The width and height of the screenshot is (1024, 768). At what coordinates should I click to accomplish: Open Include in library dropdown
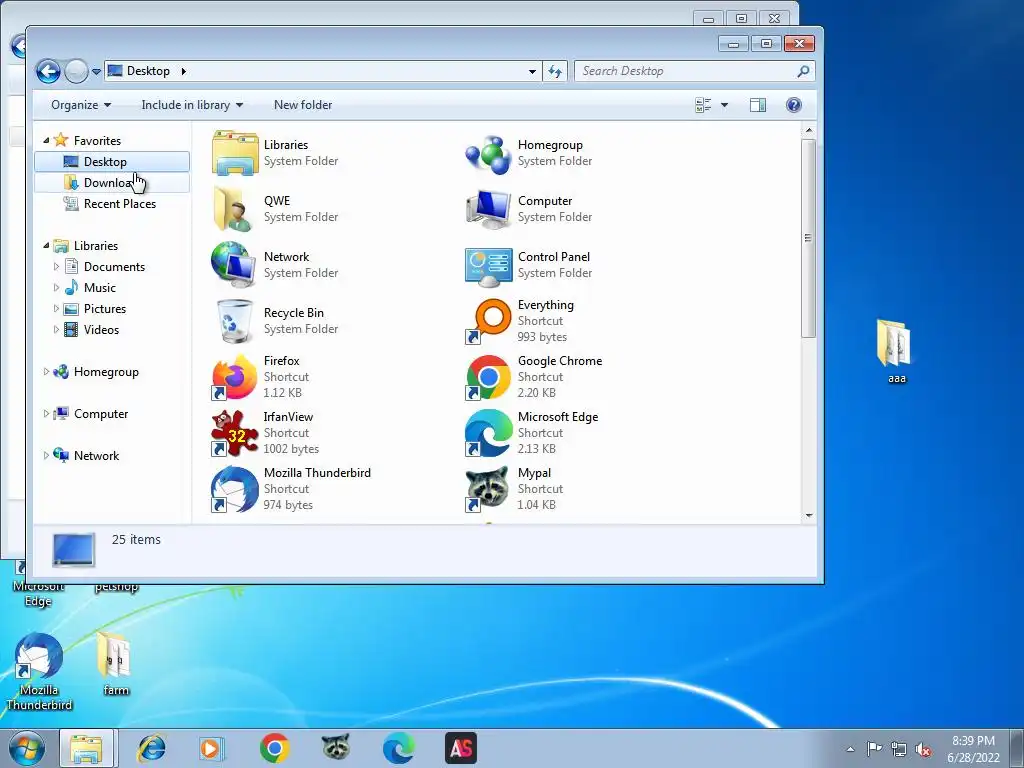pyautogui.click(x=192, y=105)
